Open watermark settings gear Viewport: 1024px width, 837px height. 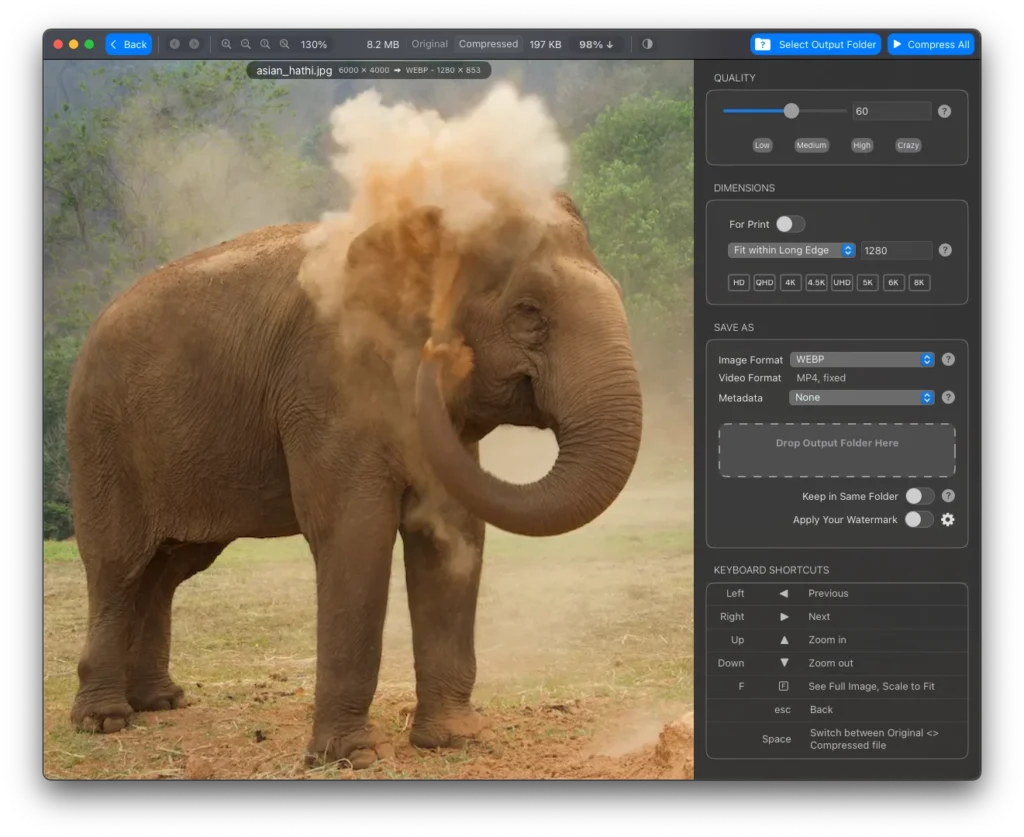tap(948, 520)
